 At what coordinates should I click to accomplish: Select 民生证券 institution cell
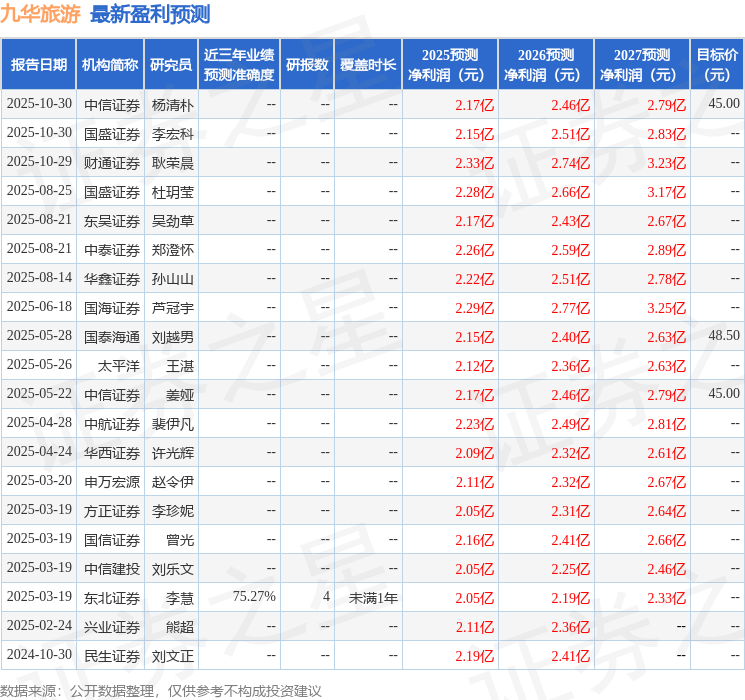112,656
